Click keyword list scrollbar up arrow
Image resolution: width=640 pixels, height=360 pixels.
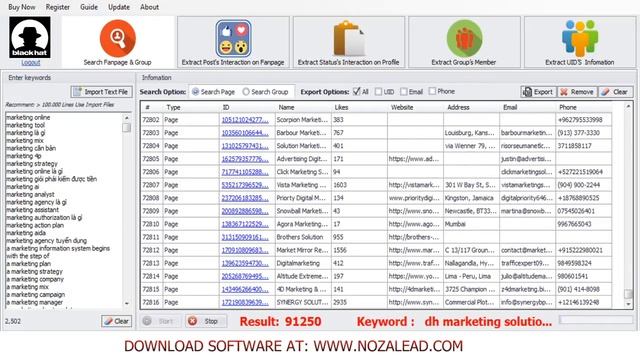127,118
